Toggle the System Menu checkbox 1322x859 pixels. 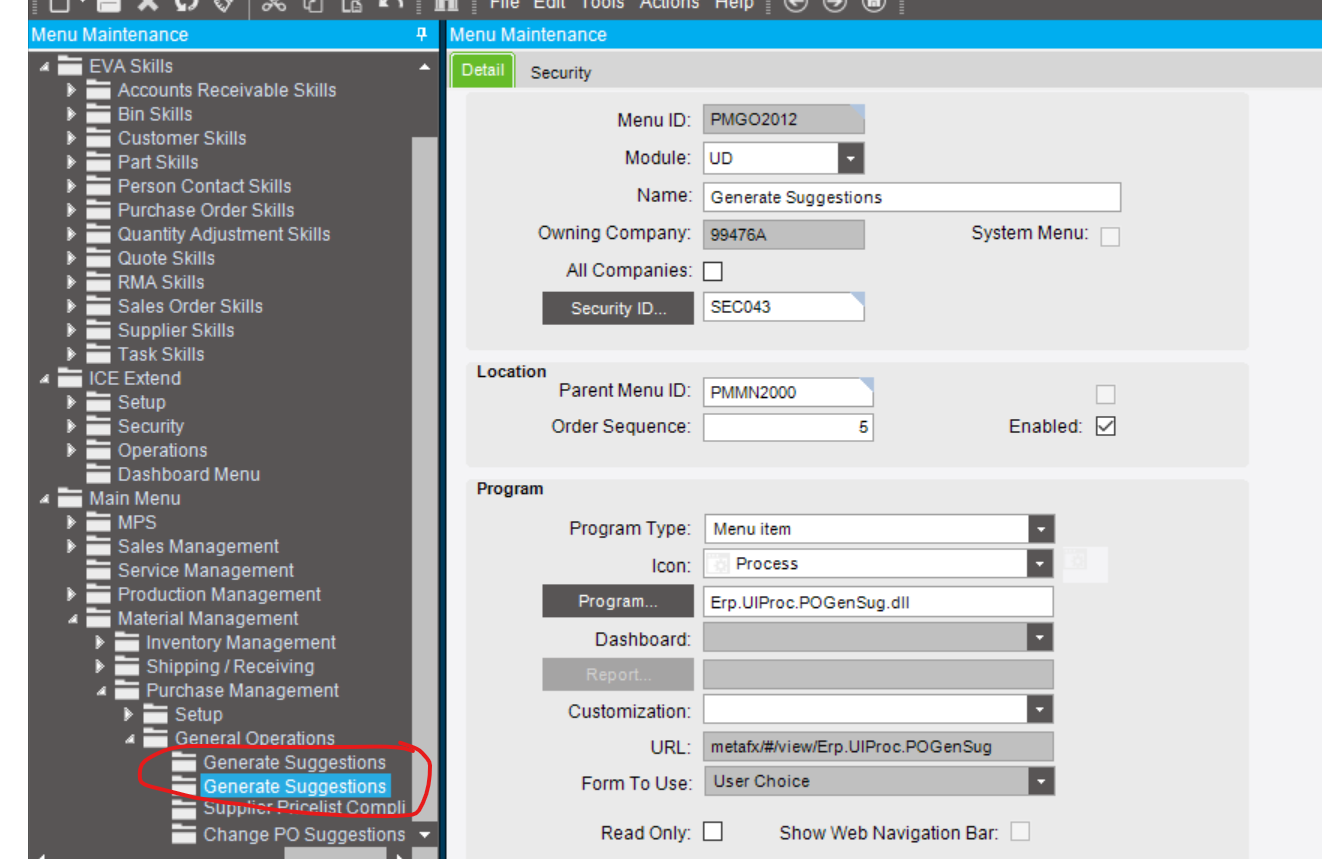[1110, 236]
